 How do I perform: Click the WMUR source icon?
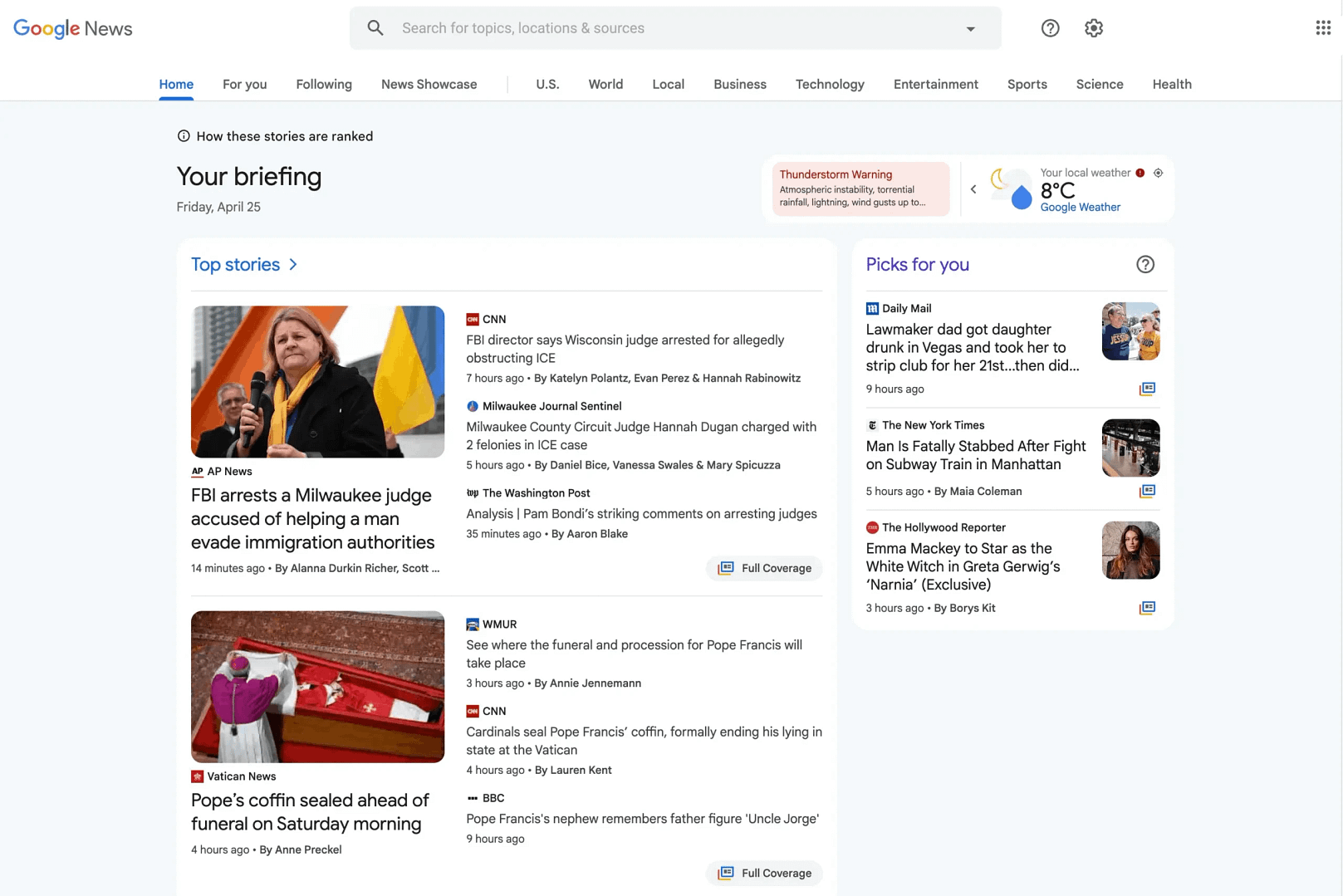point(473,624)
